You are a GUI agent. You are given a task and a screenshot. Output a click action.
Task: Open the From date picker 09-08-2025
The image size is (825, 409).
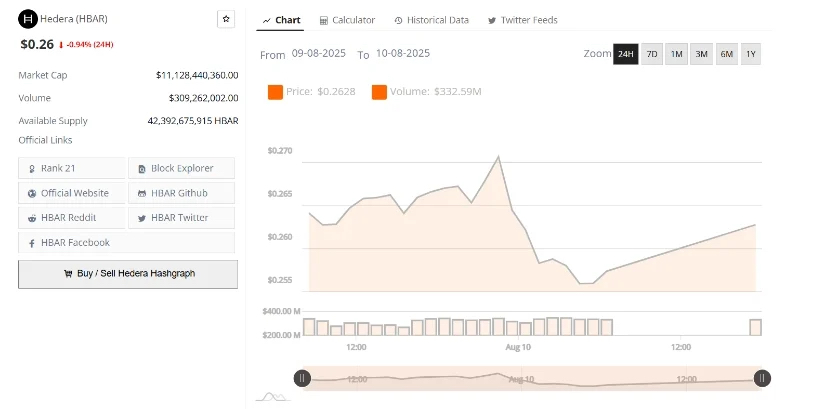318,53
